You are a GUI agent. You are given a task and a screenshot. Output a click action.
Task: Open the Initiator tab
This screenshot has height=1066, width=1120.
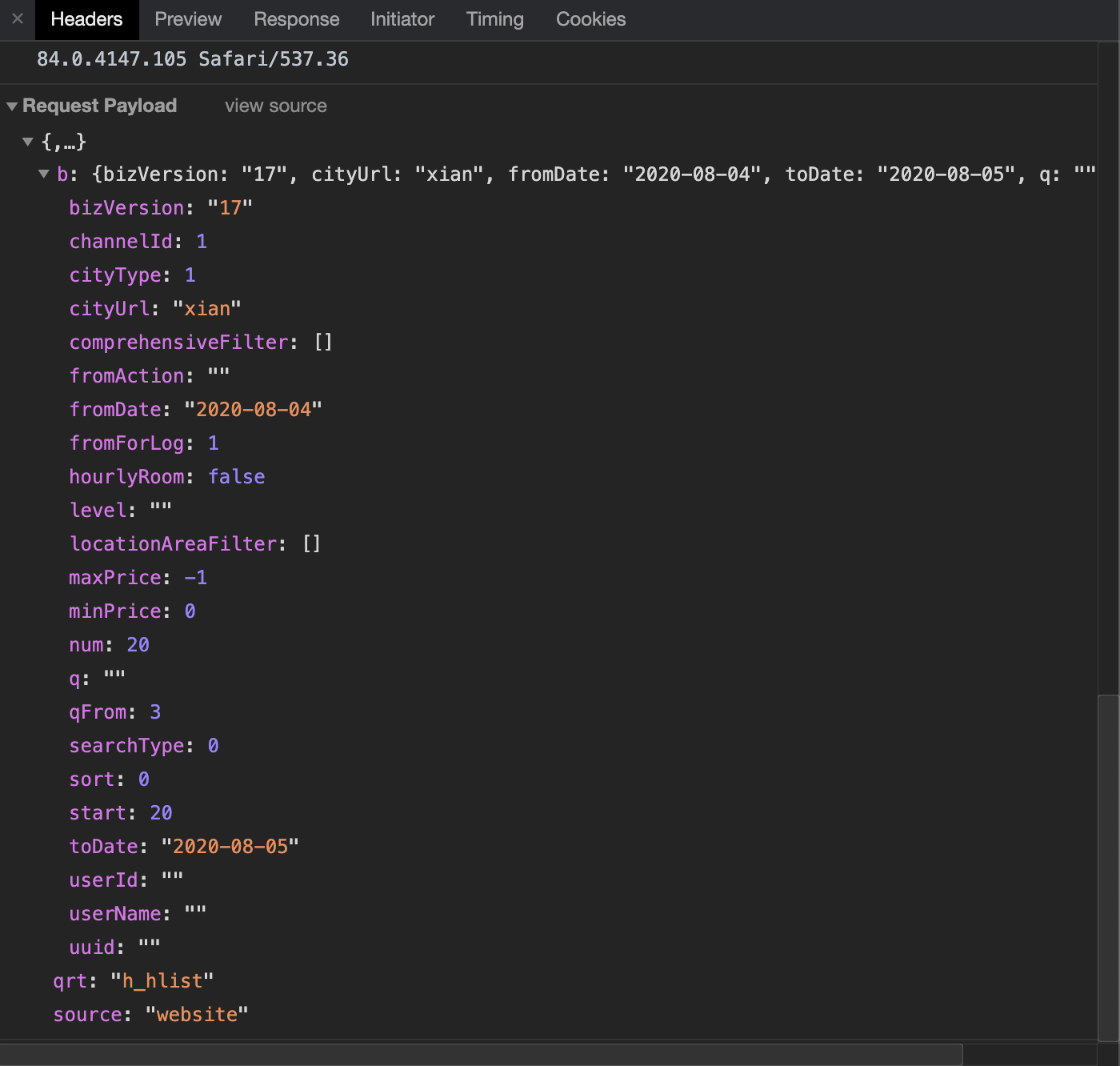coord(402,19)
